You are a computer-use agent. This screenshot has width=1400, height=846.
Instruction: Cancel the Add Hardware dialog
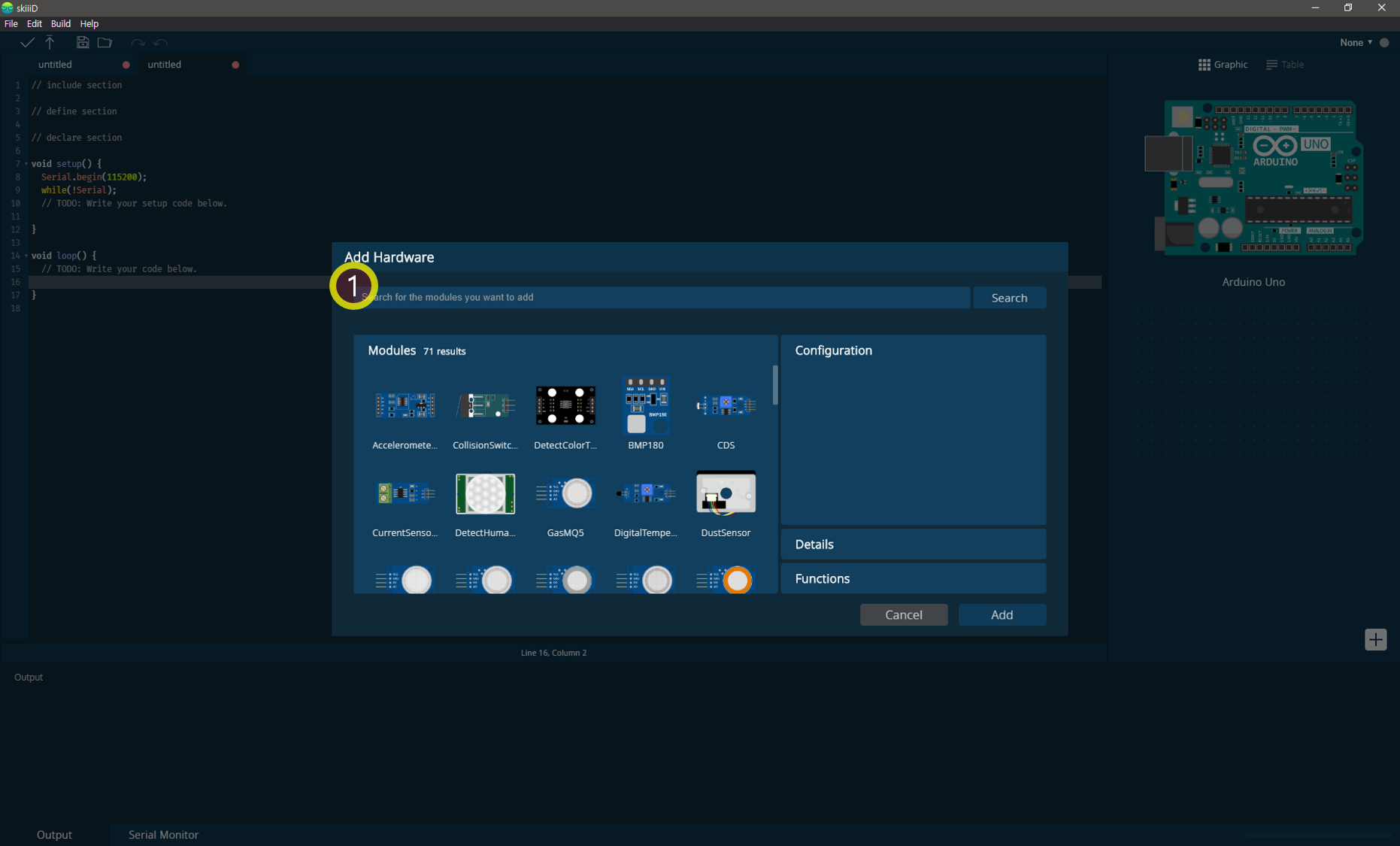point(903,614)
